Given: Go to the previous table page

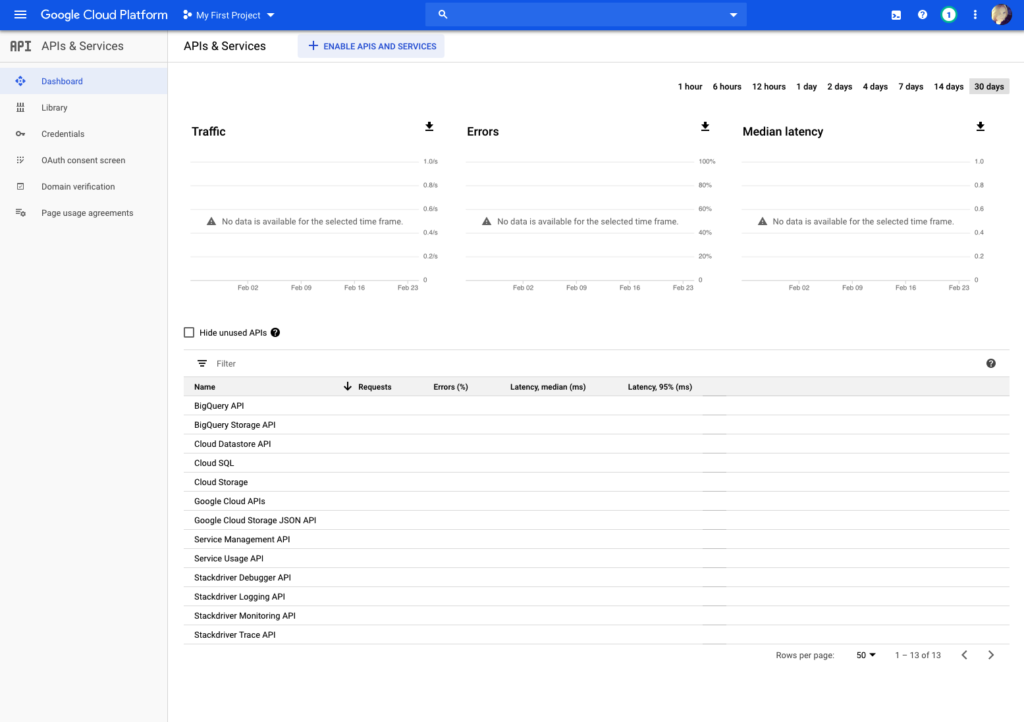Looking at the screenshot, I should 965,655.
